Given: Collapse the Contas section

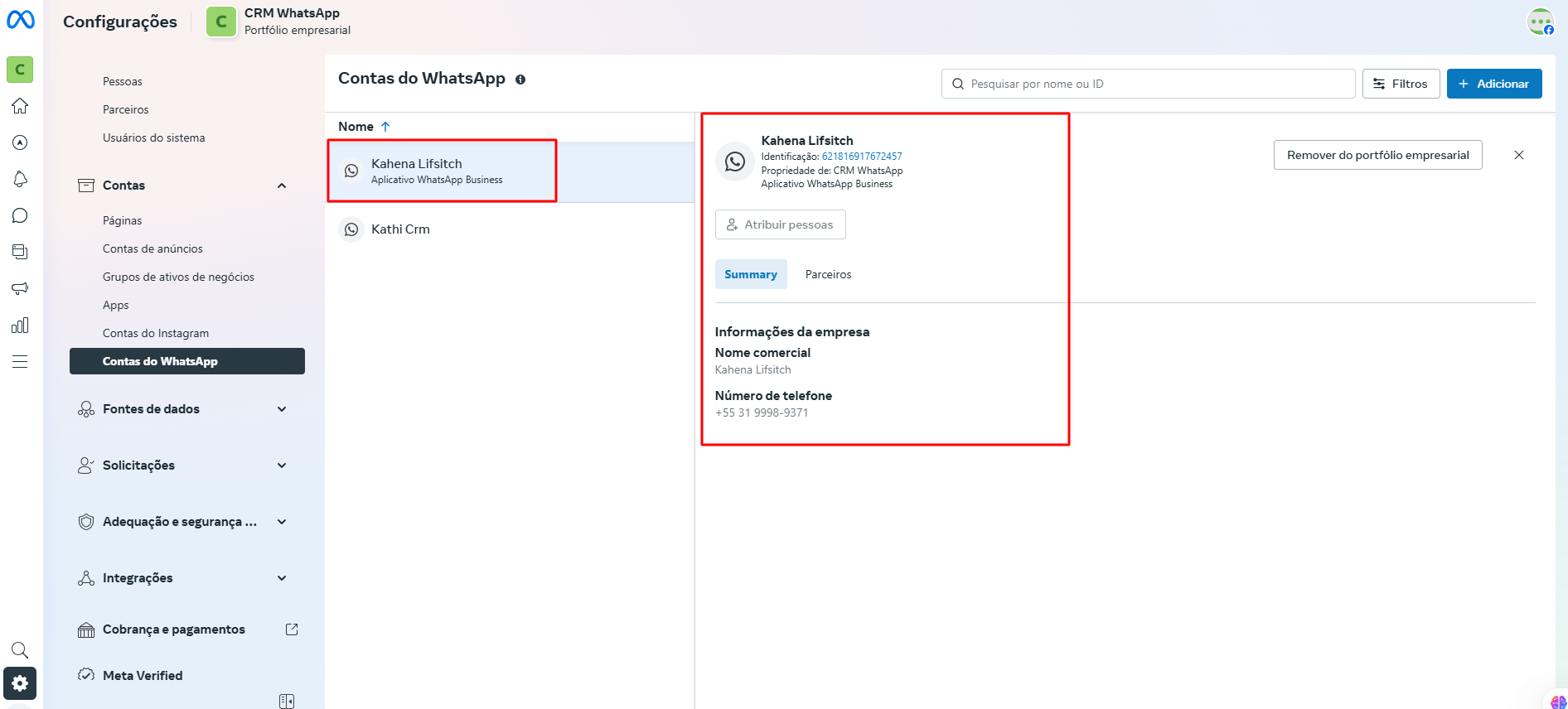Looking at the screenshot, I should tap(282, 186).
